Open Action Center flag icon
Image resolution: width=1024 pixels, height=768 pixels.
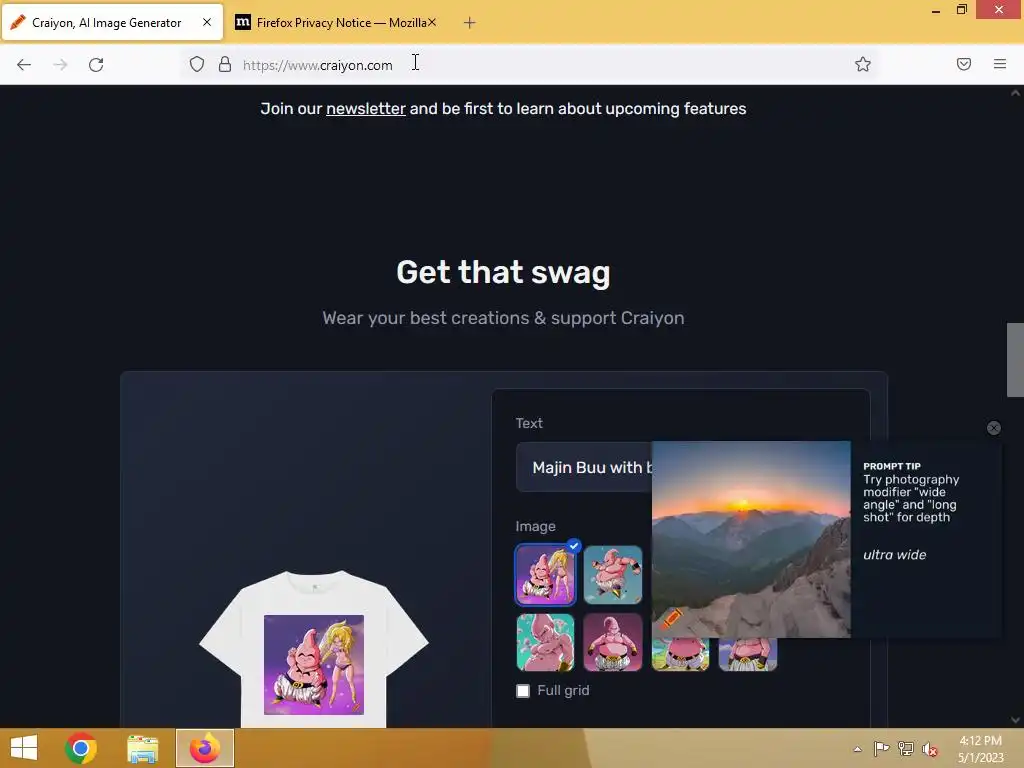coord(881,748)
